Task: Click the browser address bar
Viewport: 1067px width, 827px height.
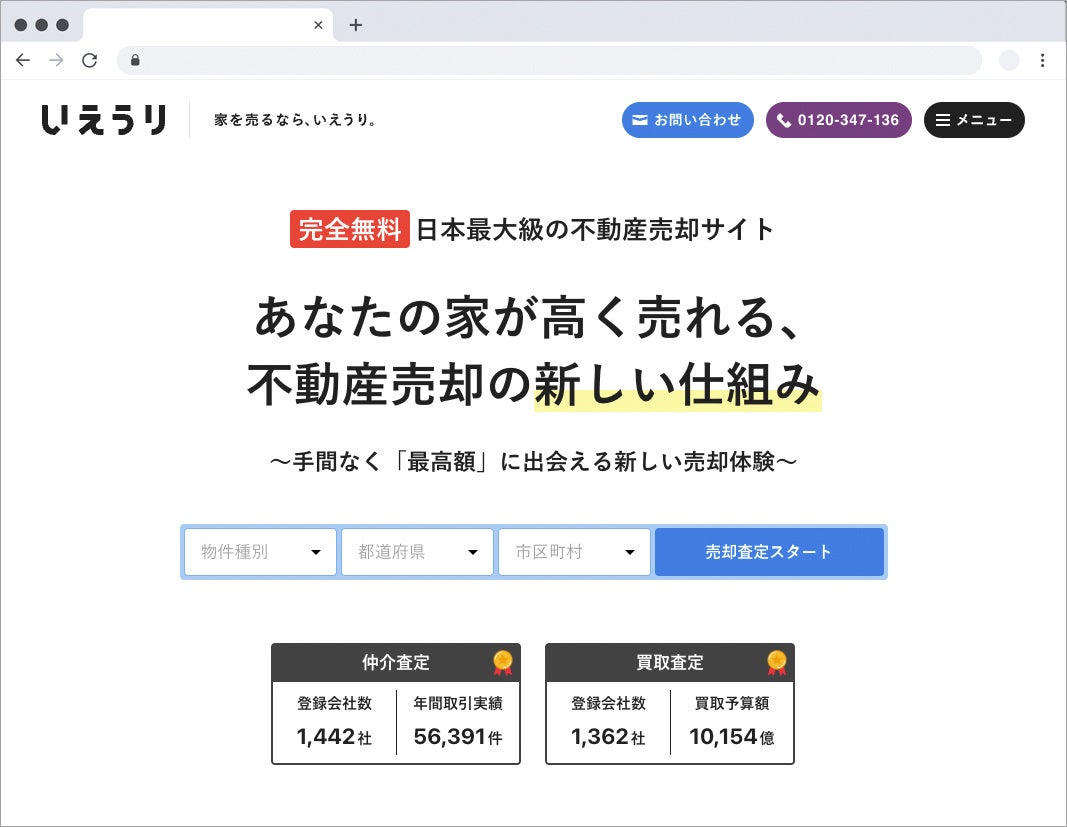Action: click(x=549, y=61)
